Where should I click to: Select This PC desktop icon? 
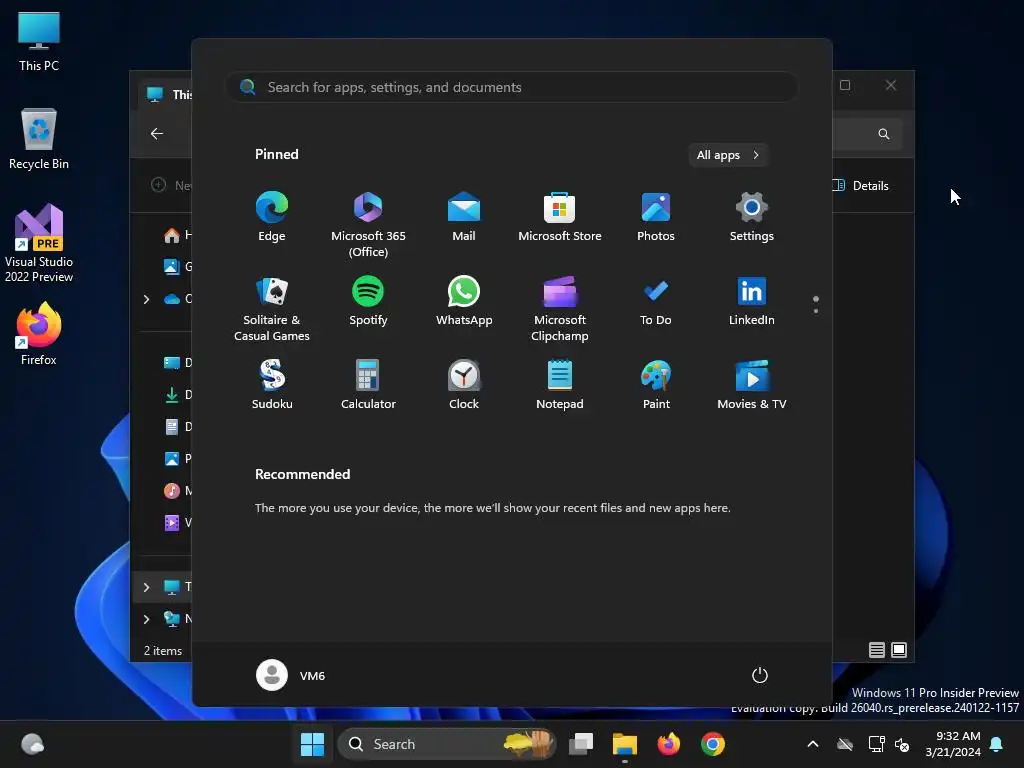39,41
